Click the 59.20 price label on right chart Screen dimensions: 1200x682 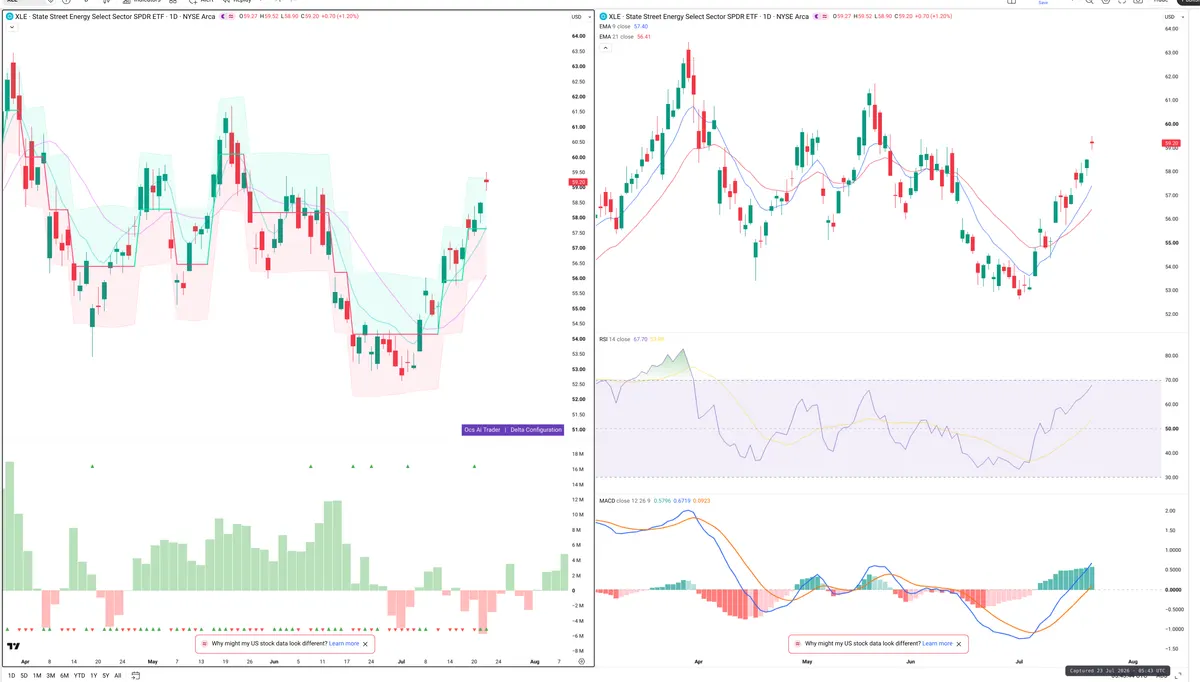click(1171, 144)
